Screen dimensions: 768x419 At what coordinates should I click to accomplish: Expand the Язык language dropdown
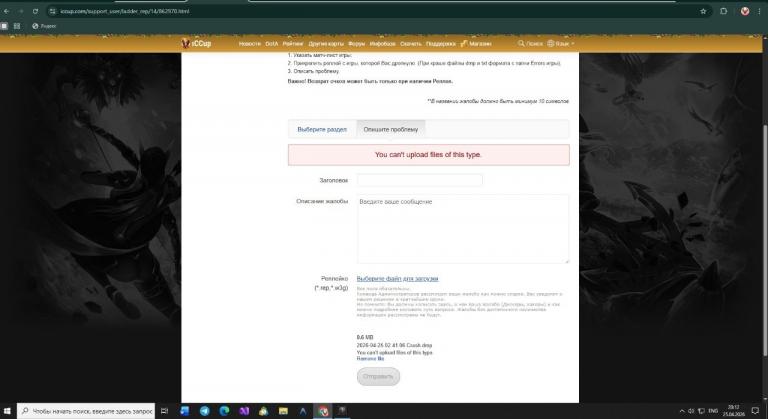click(561, 44)
